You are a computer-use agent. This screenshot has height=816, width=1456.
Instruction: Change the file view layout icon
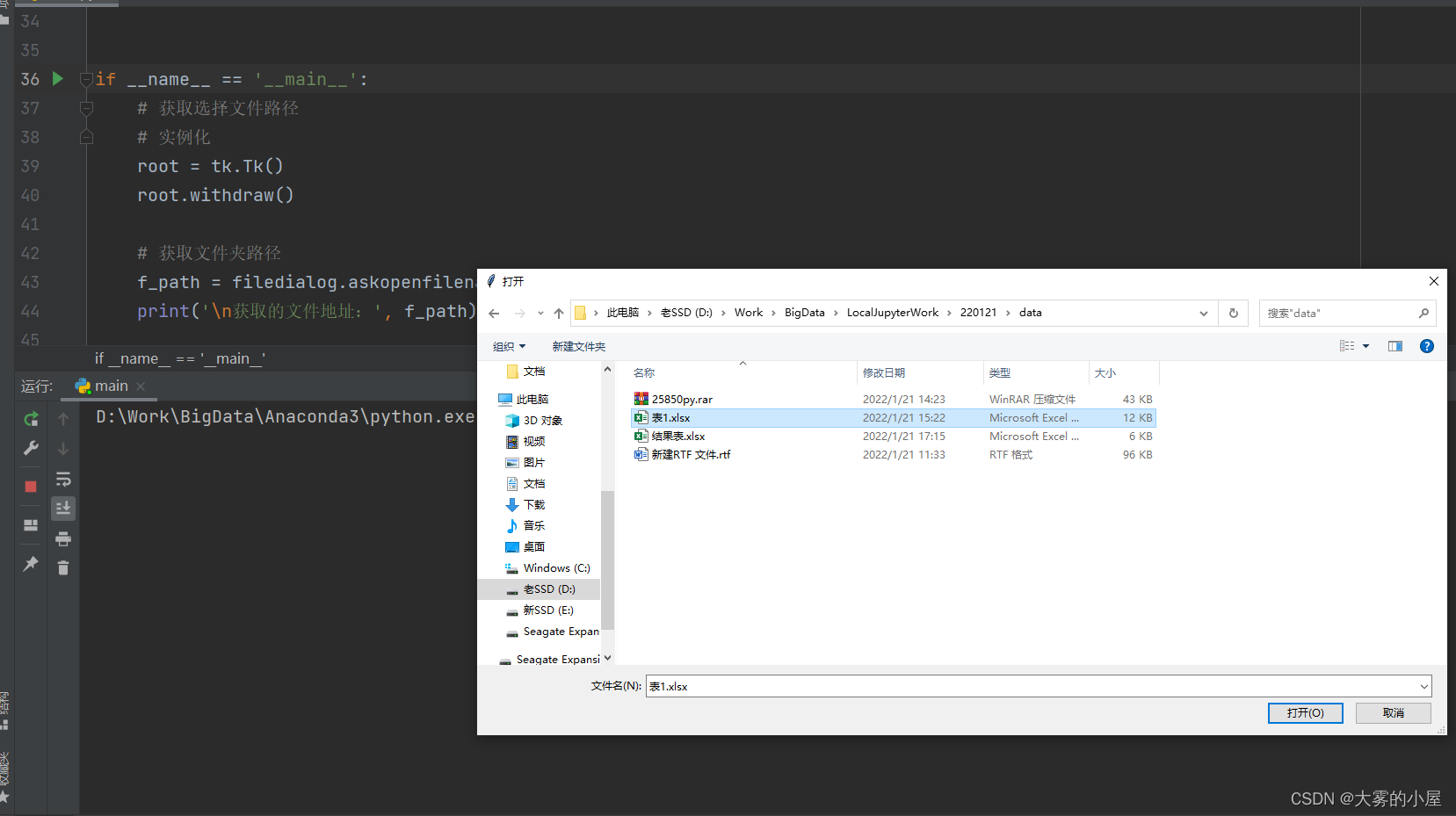[x=1347, y=346]
